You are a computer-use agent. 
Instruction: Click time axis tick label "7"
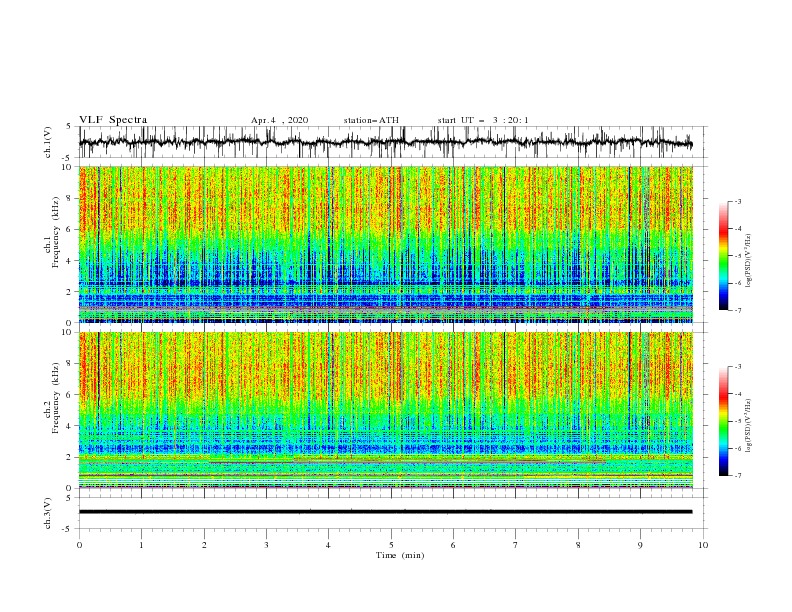click(x=516, y=545)
